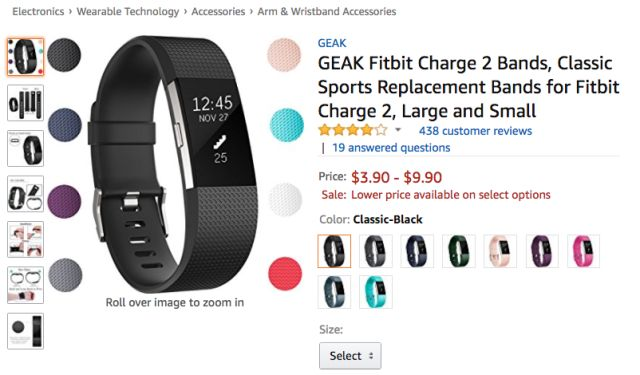The width and height of the screenshot is (640, 375).
Task: Select the teal band color option
Action: 376,292
